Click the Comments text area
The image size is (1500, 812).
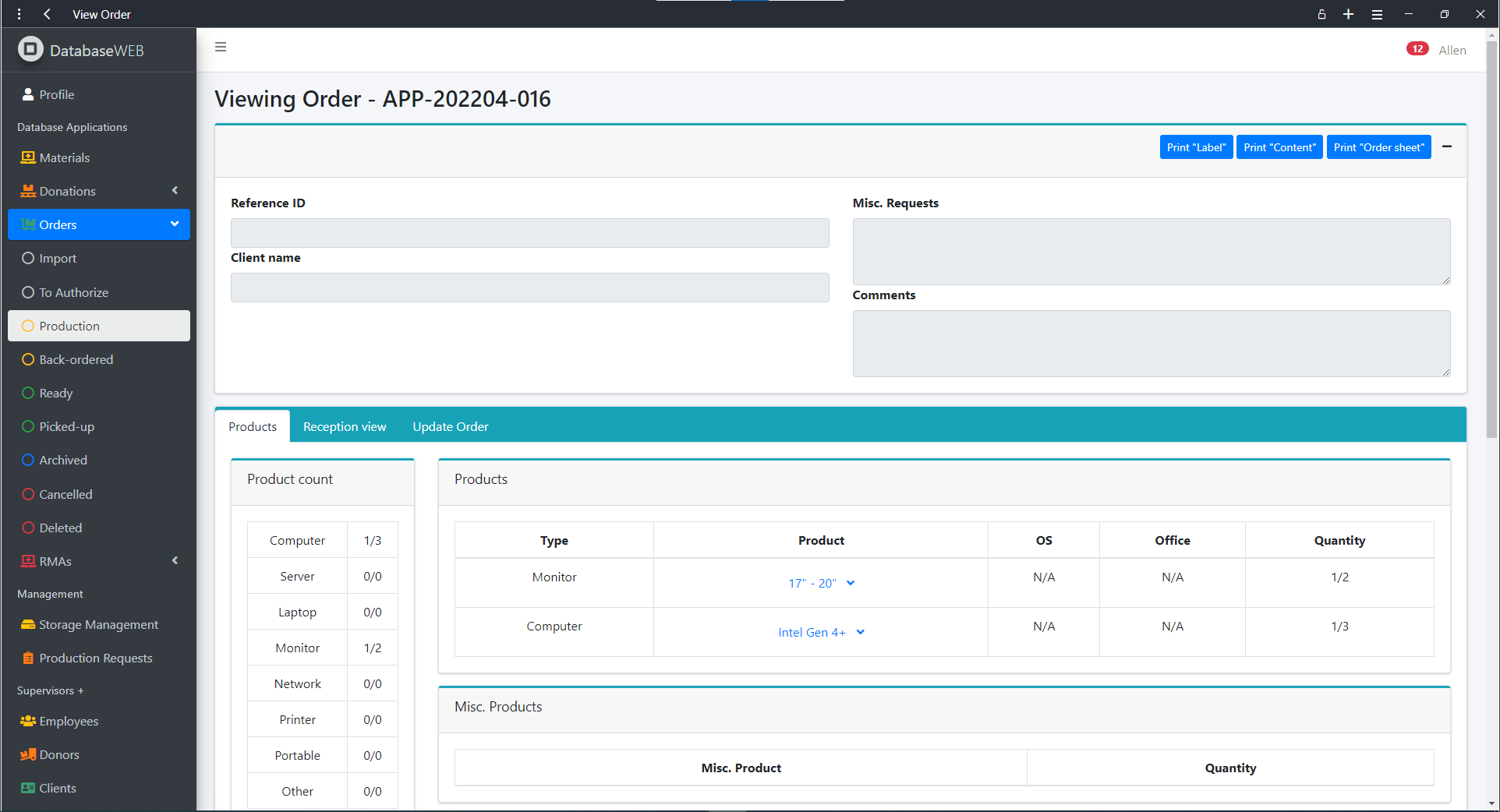[x=1152, y=344]
